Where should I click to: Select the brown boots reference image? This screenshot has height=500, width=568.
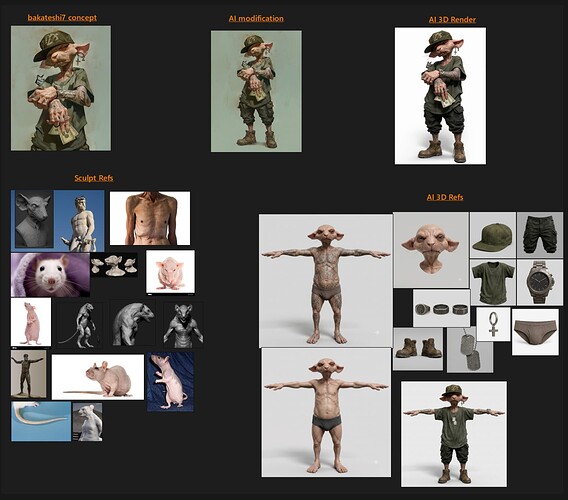coord(418,349)
